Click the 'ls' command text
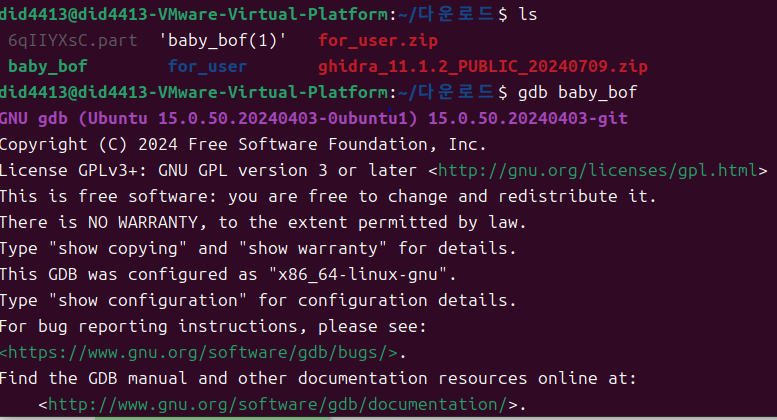The image size is (777, 420). (528, 14)
